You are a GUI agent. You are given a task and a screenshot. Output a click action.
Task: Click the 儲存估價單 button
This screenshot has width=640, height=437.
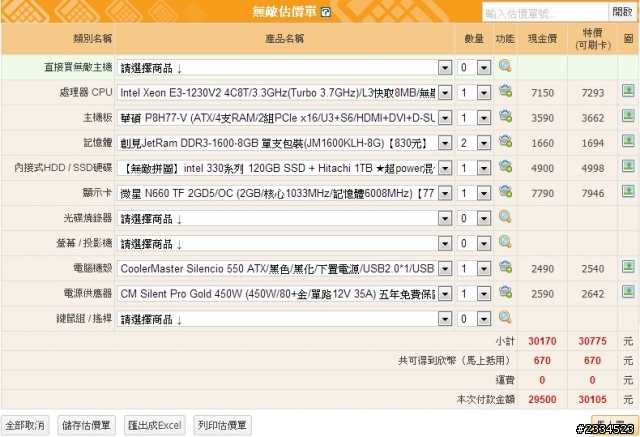coord(87,426)
